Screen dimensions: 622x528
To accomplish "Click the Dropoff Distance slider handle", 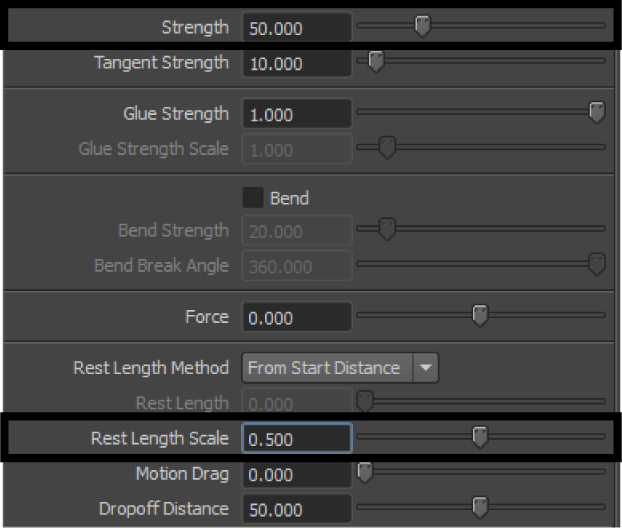I will (480, 508).
